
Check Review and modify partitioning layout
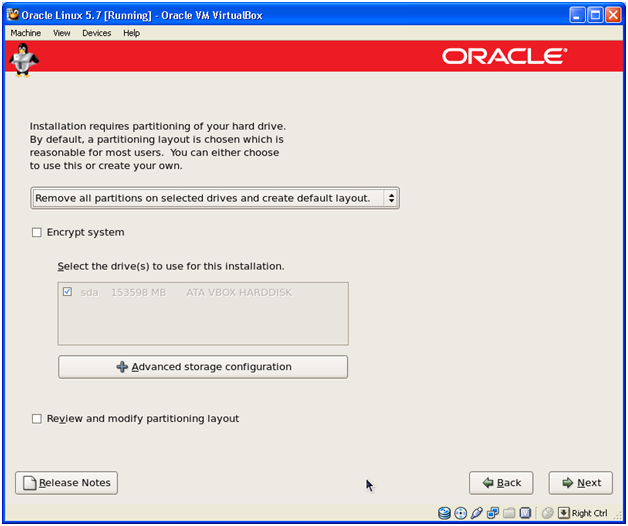(x=37, y=419)
